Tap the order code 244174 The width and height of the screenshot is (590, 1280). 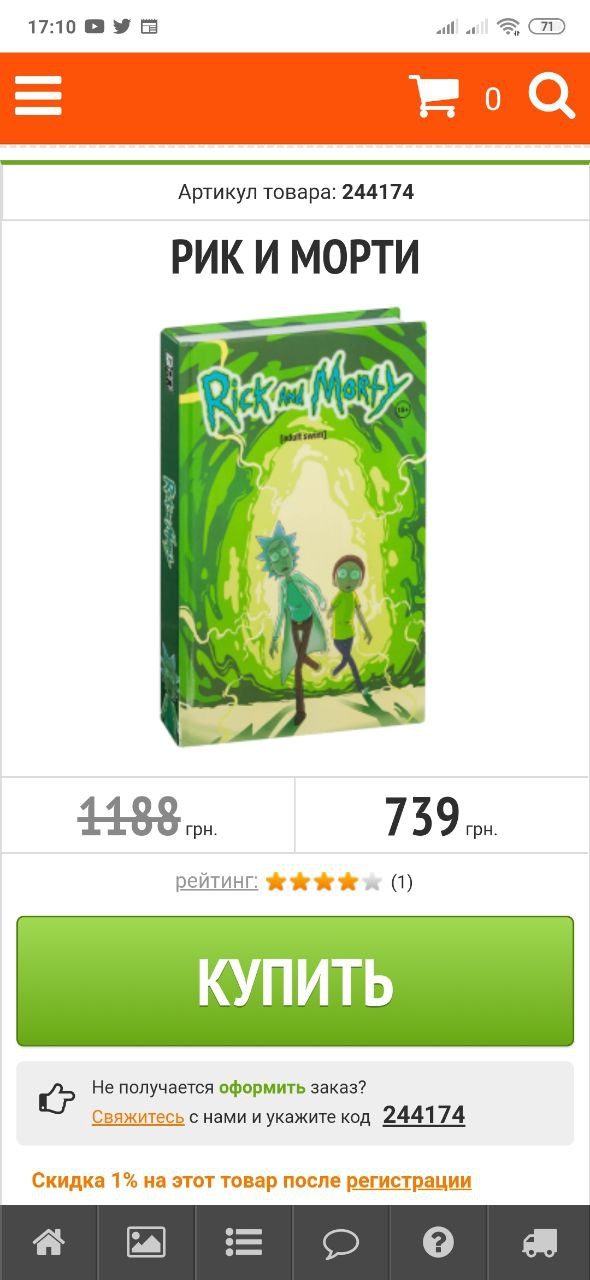point(424,1115)
